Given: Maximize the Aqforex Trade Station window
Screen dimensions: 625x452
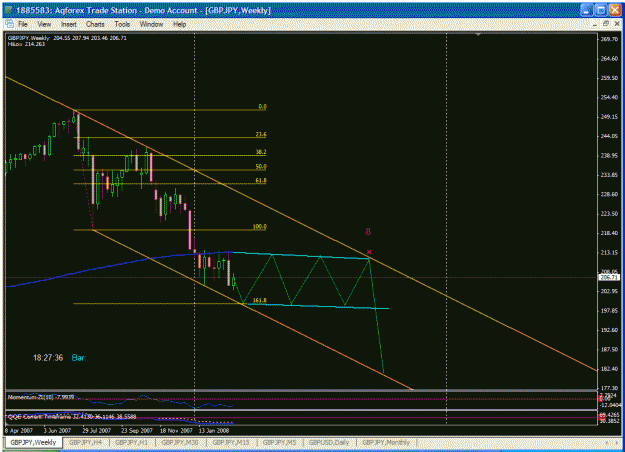Looking at the screenshot, I should pyautogui.click(x=601, y=10).
